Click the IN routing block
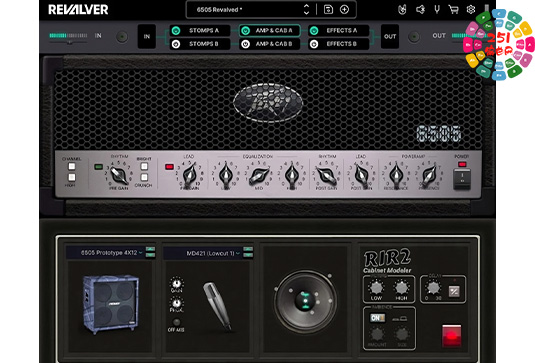 147,37
